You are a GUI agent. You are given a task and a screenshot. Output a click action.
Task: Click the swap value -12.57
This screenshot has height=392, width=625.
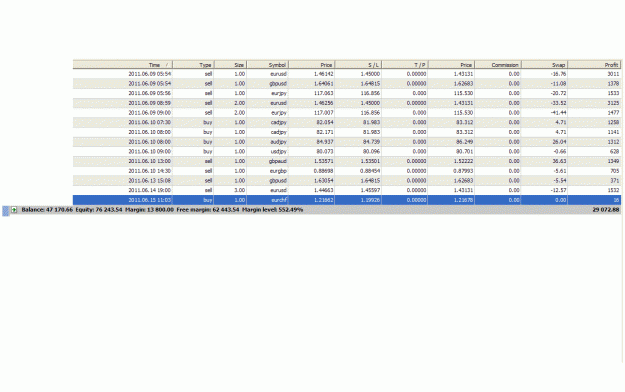(x=558, y=191)
